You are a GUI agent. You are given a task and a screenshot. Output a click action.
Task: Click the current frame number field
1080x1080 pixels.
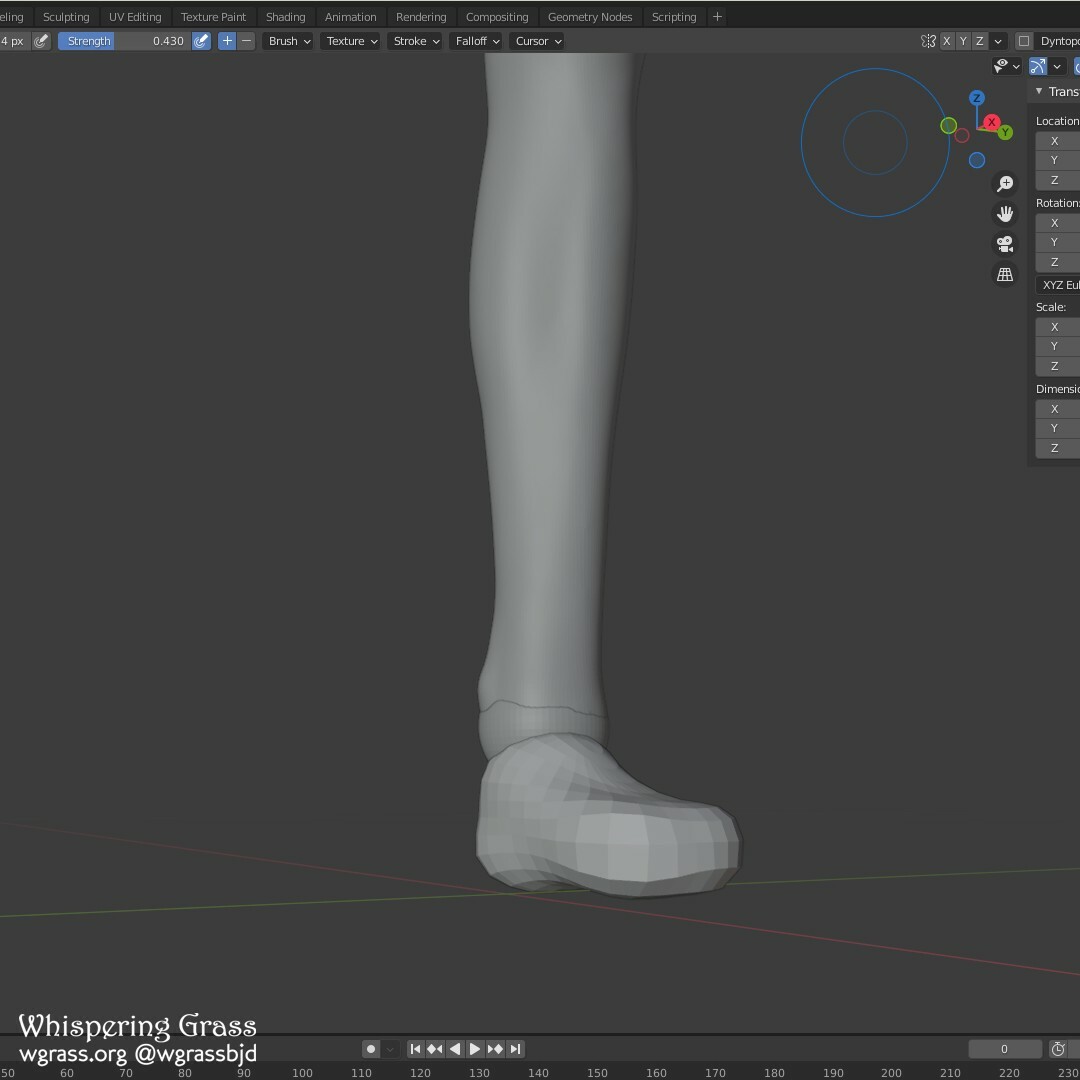[1004, 1049]
